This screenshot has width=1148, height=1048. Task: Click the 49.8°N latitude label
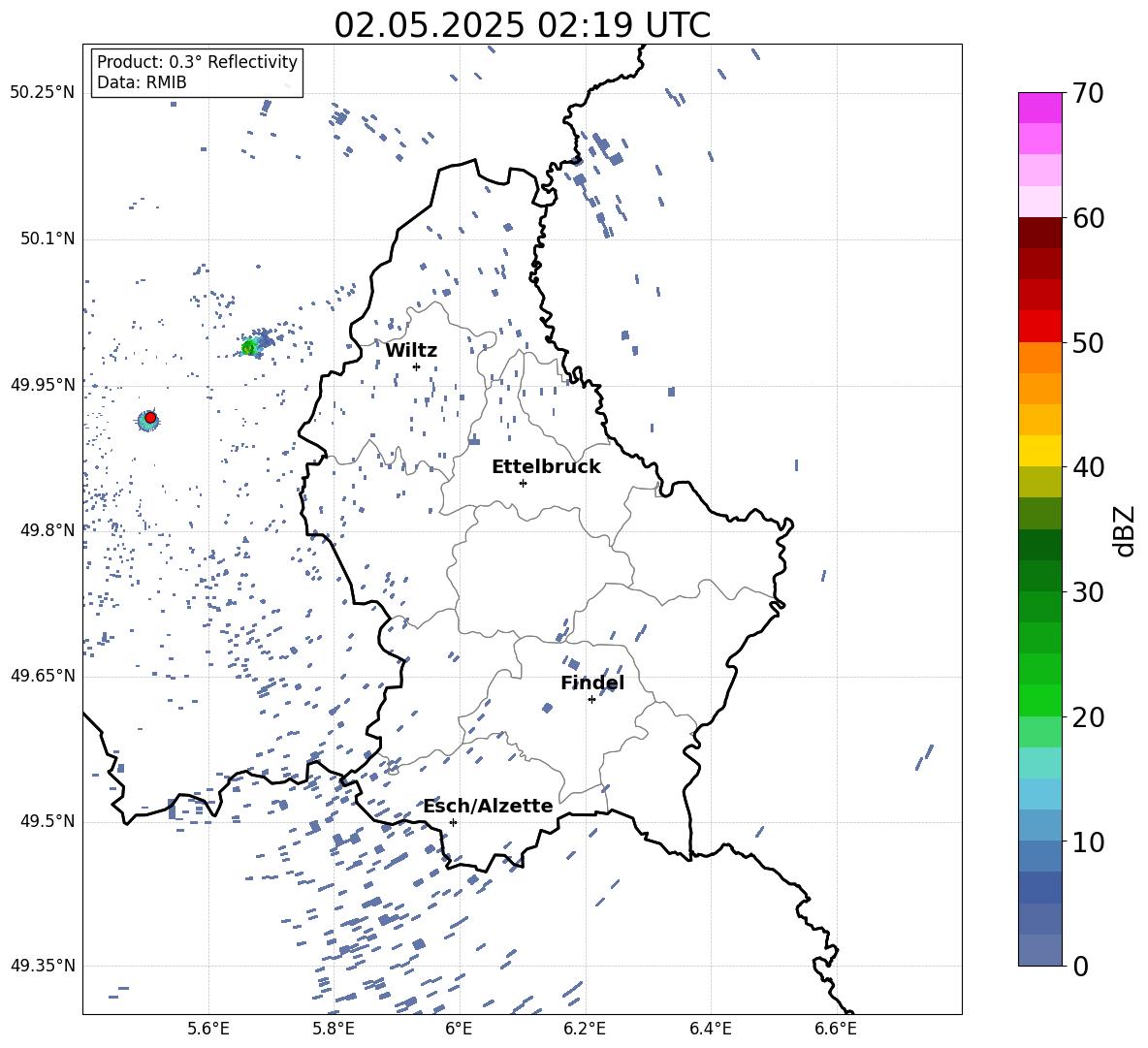48,530
